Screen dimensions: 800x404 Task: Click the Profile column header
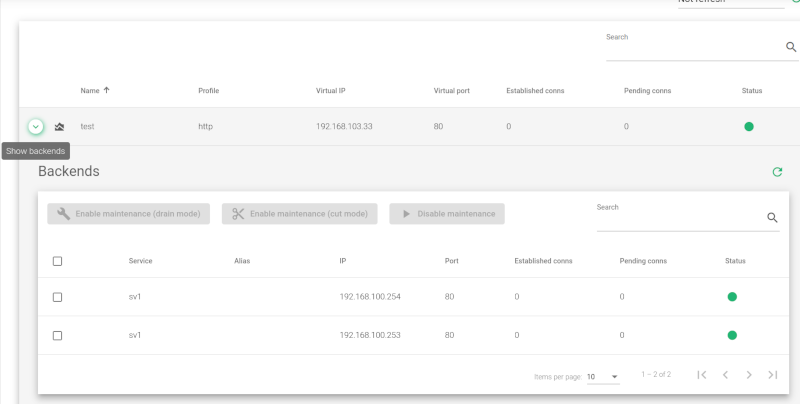pyautogui.click(x=209, y=91)
